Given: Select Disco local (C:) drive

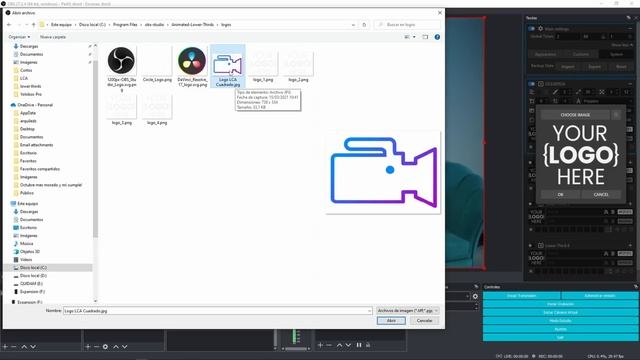Looking at the screenshot, I should coord(33,267).
